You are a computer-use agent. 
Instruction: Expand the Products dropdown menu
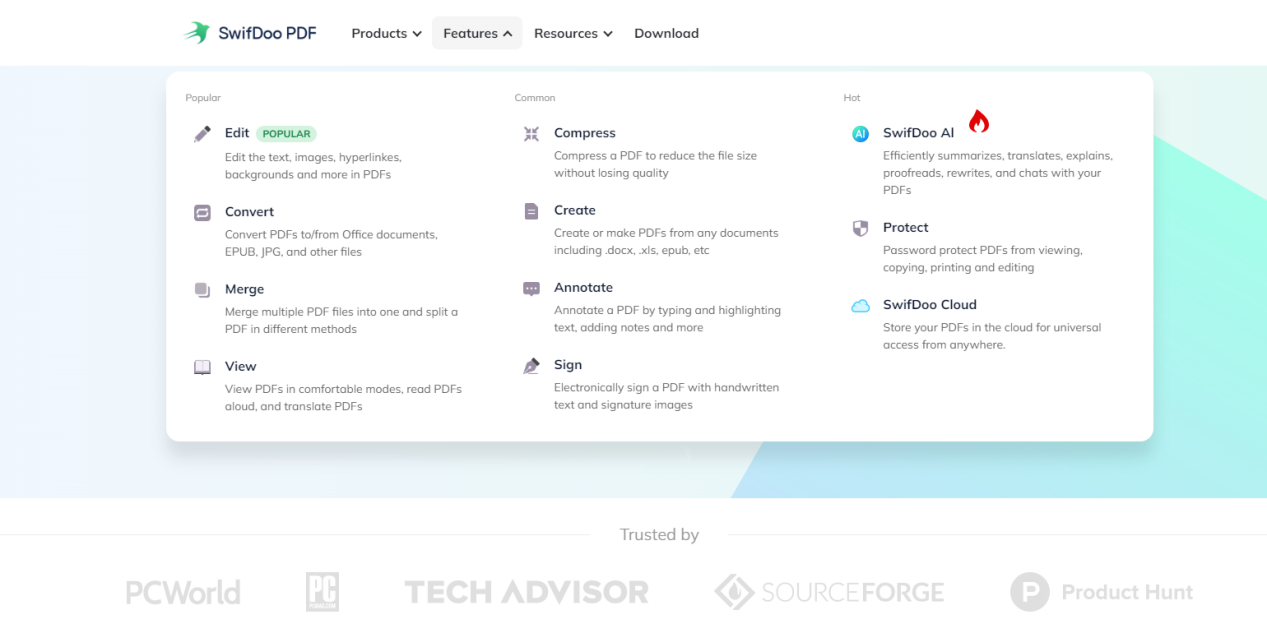[x=386, y=33]
